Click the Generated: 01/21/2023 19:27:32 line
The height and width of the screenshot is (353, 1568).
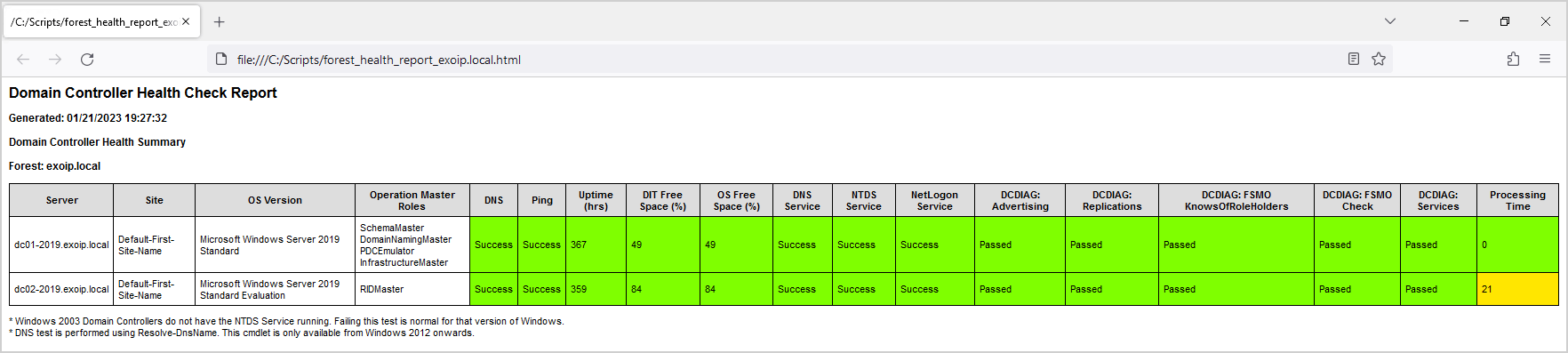click(x=88, y=118)
